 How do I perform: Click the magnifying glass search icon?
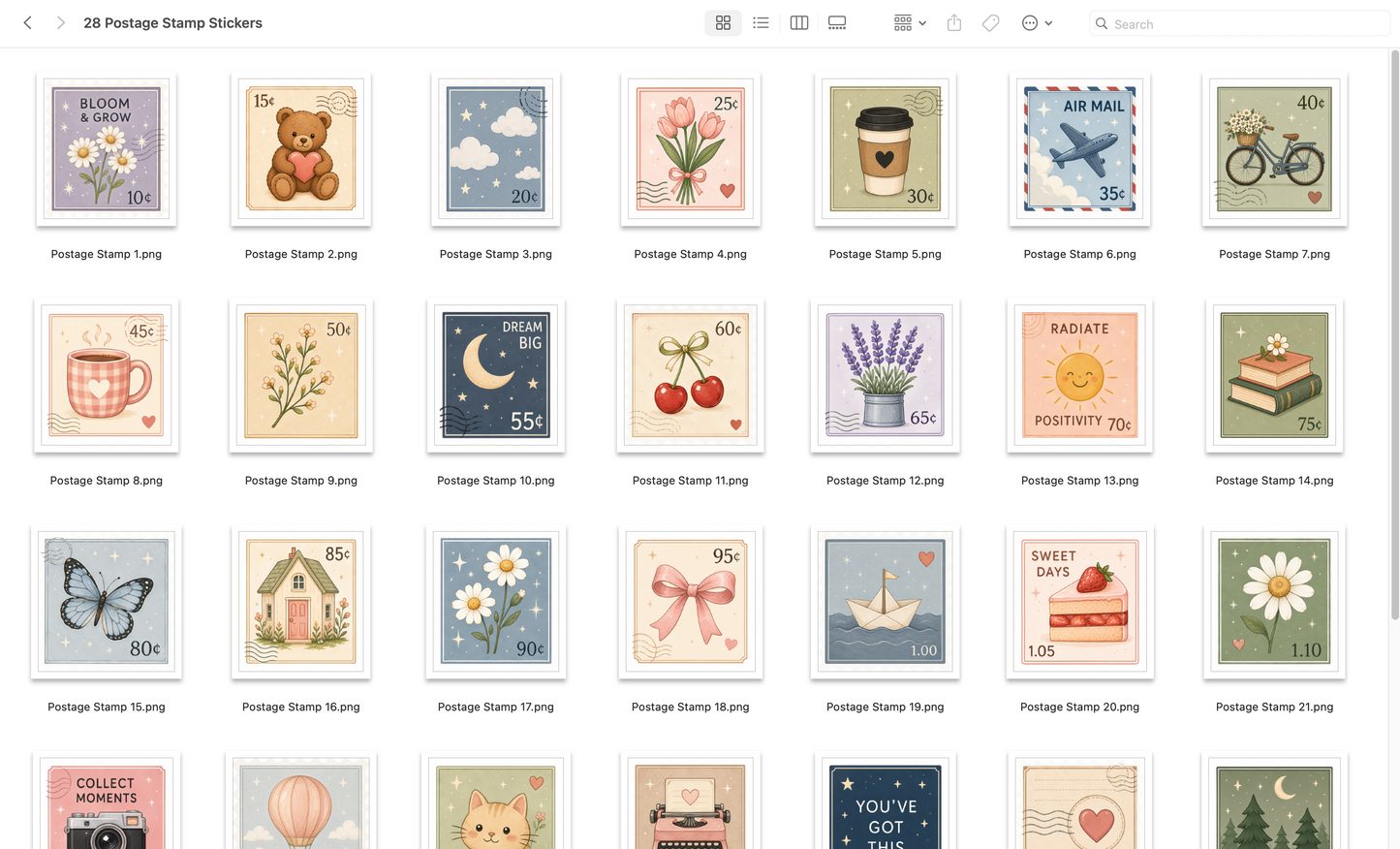[1102, 23]
